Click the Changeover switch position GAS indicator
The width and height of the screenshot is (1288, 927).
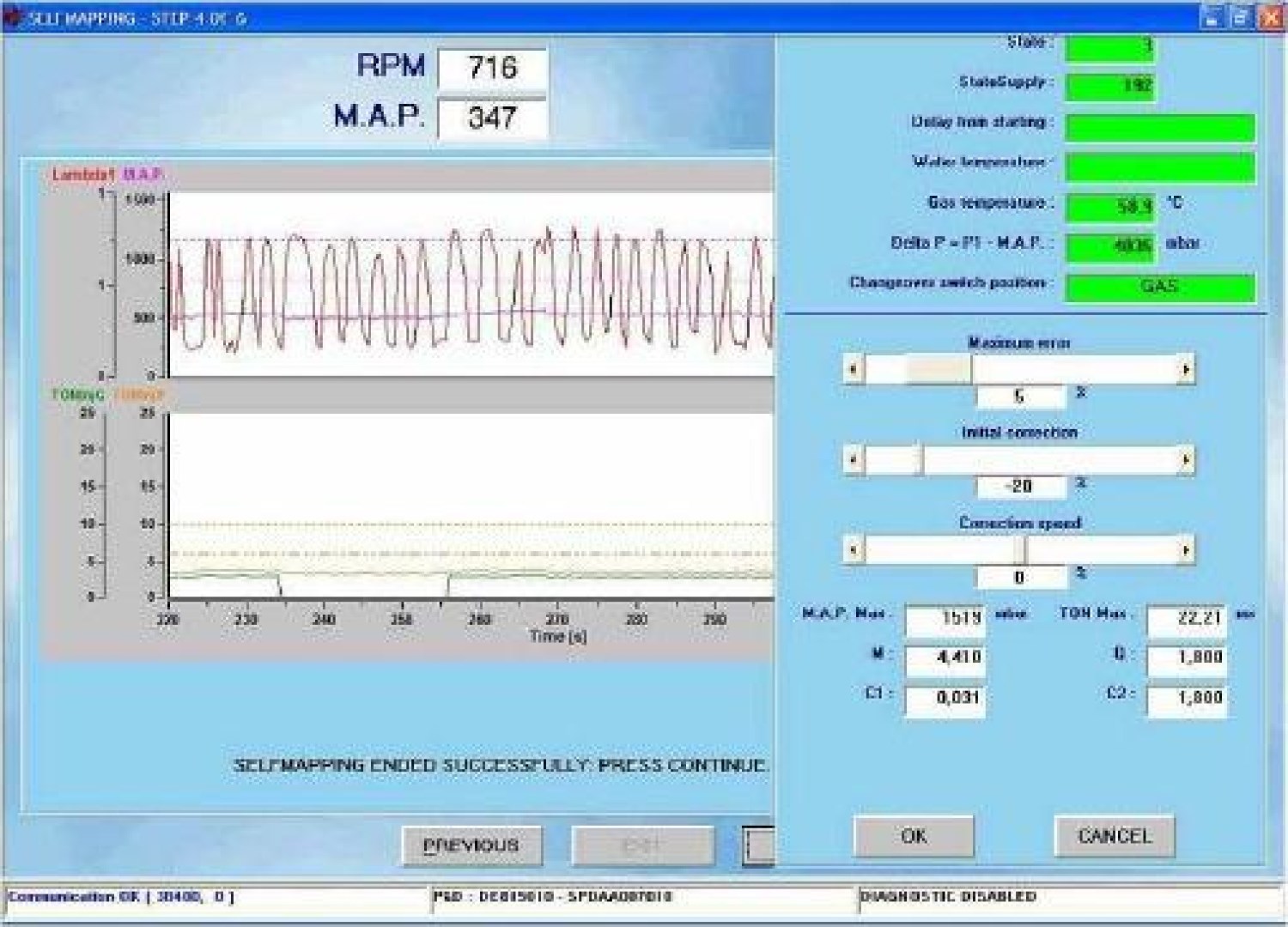tap(1160, 287)
